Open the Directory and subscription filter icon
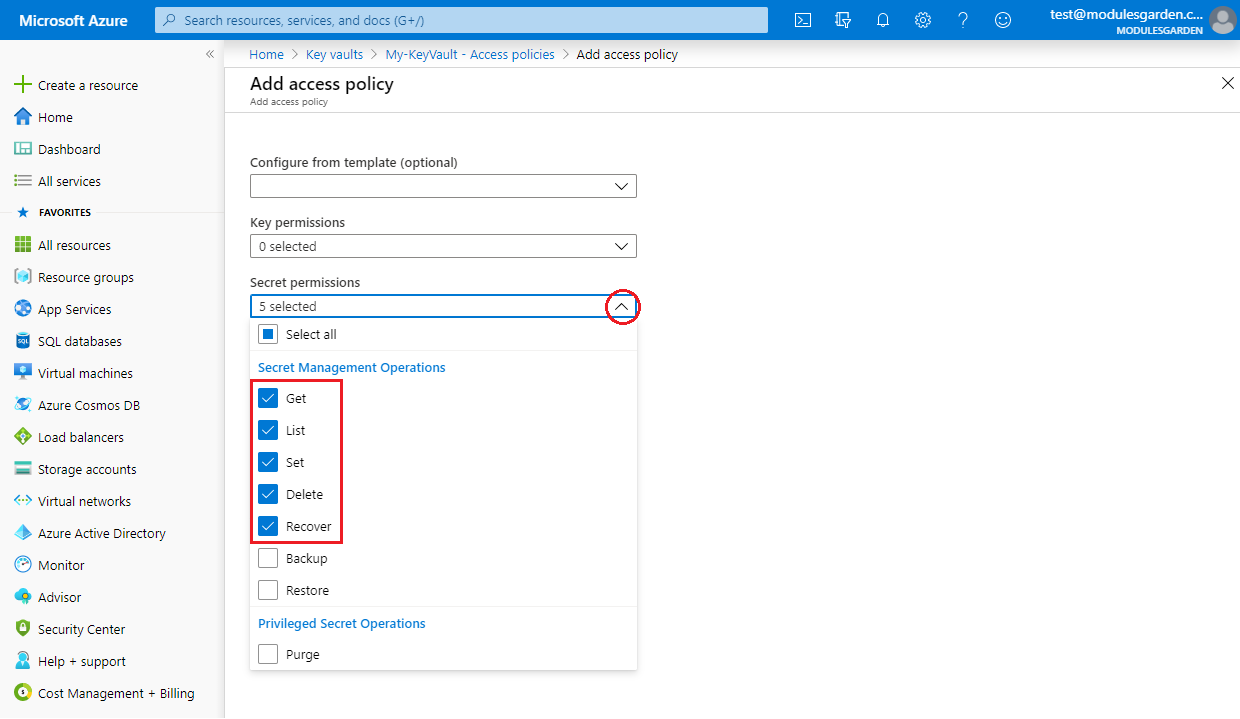 (x=843, y=20)
